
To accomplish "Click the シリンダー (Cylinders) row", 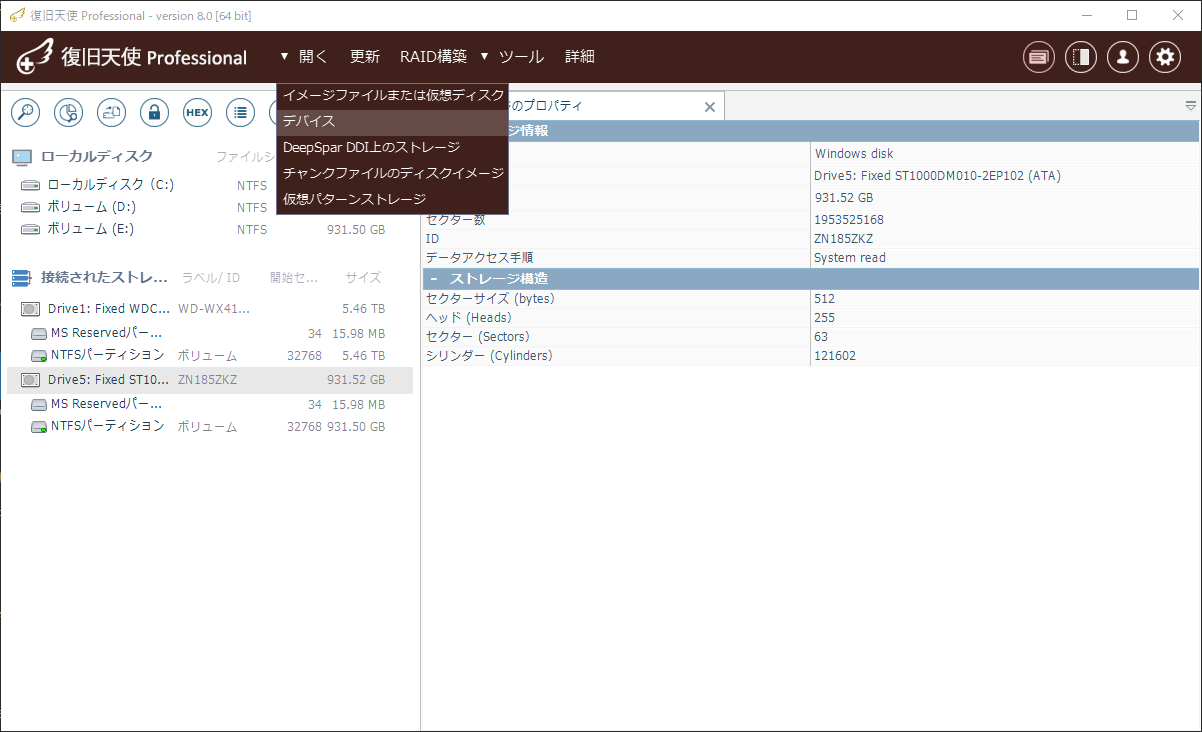I will coord(810,355).
